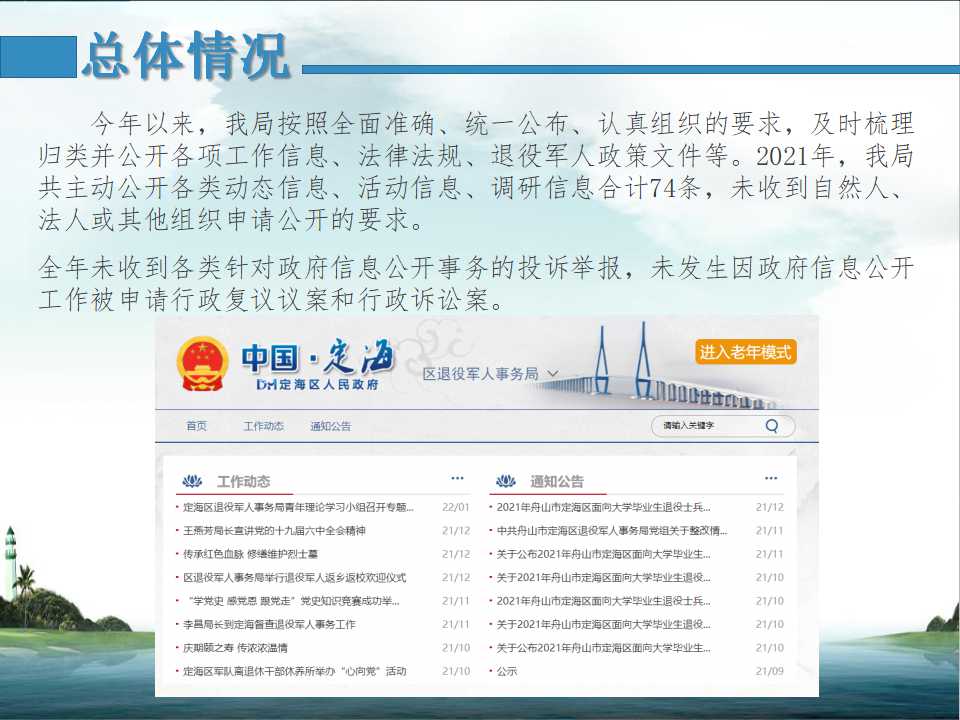Open article 传承红色血脉 修缮维护烈士墓
960x720 pixels.
point(251,554)
